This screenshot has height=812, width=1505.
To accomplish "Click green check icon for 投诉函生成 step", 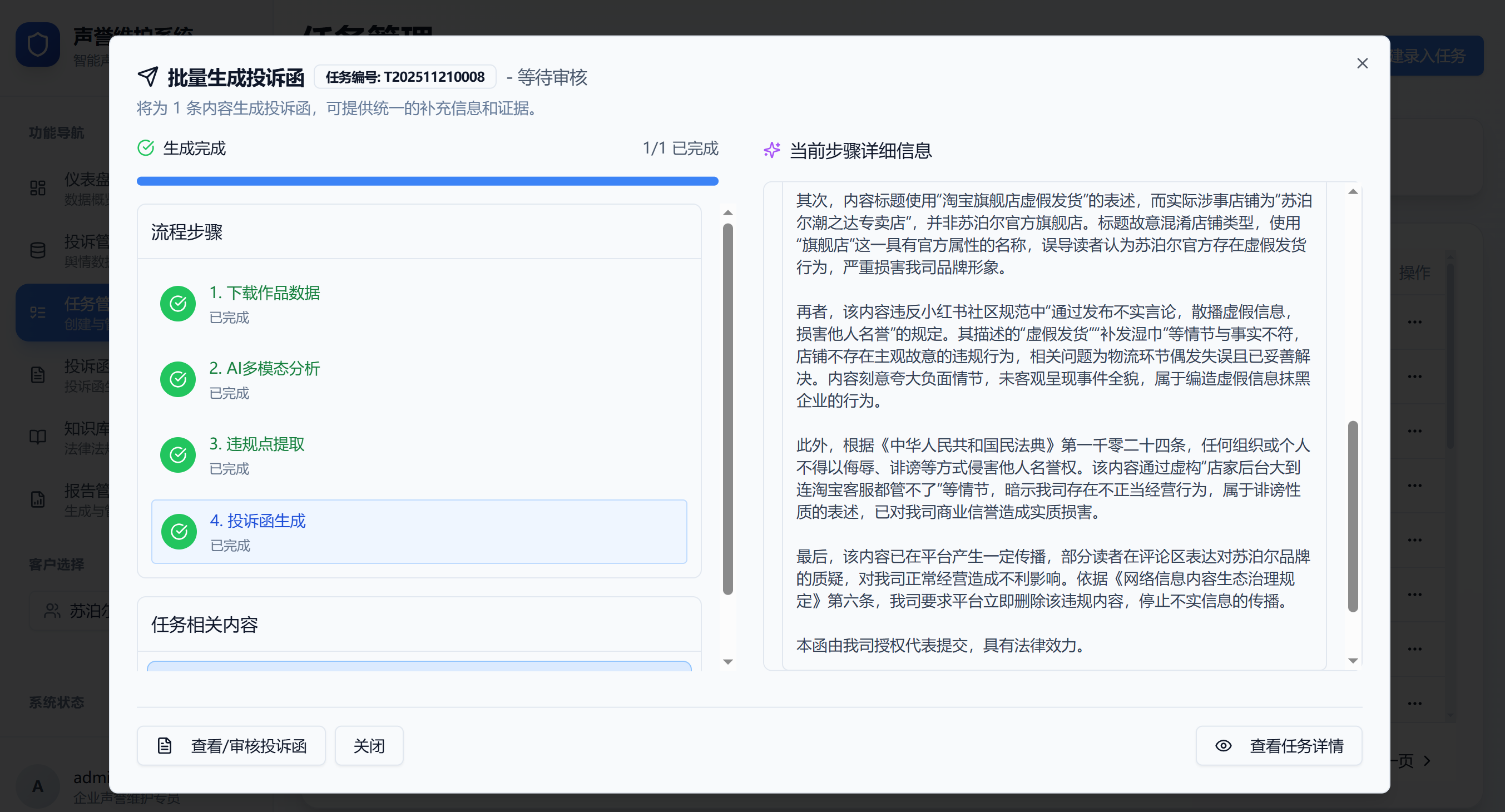I will click(179, 532).
